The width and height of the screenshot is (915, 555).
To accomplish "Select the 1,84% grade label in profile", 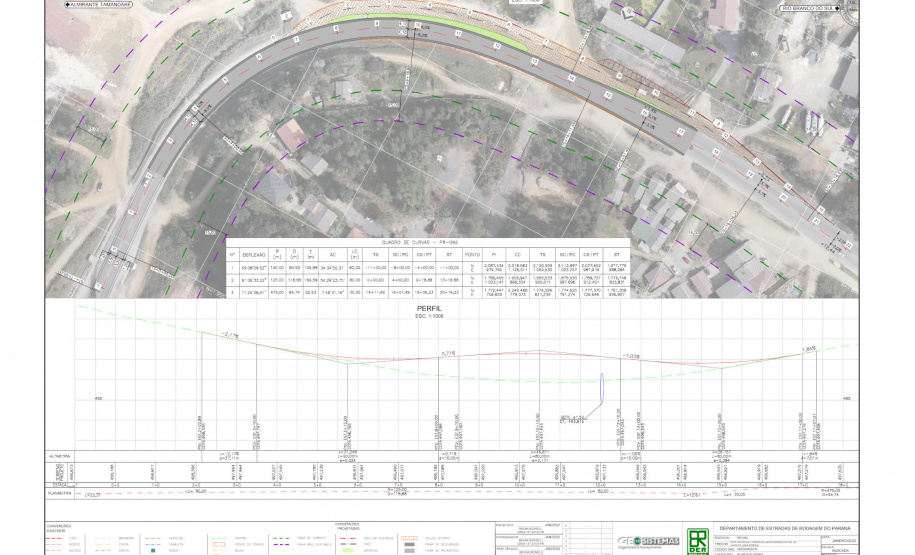I will 809,349.
